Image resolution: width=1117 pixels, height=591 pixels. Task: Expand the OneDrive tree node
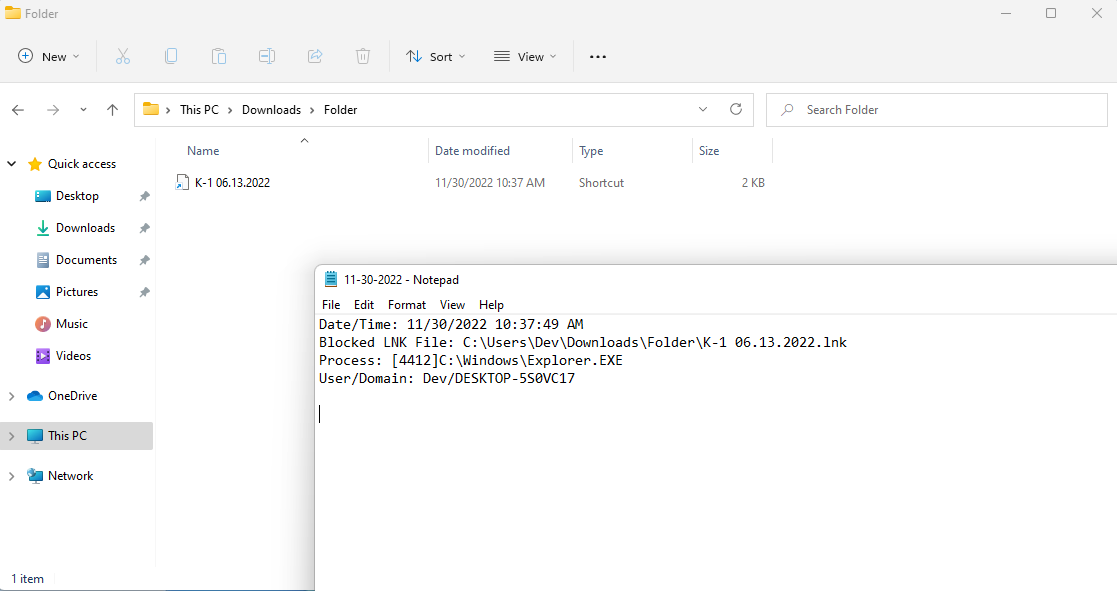click(11, 396)
